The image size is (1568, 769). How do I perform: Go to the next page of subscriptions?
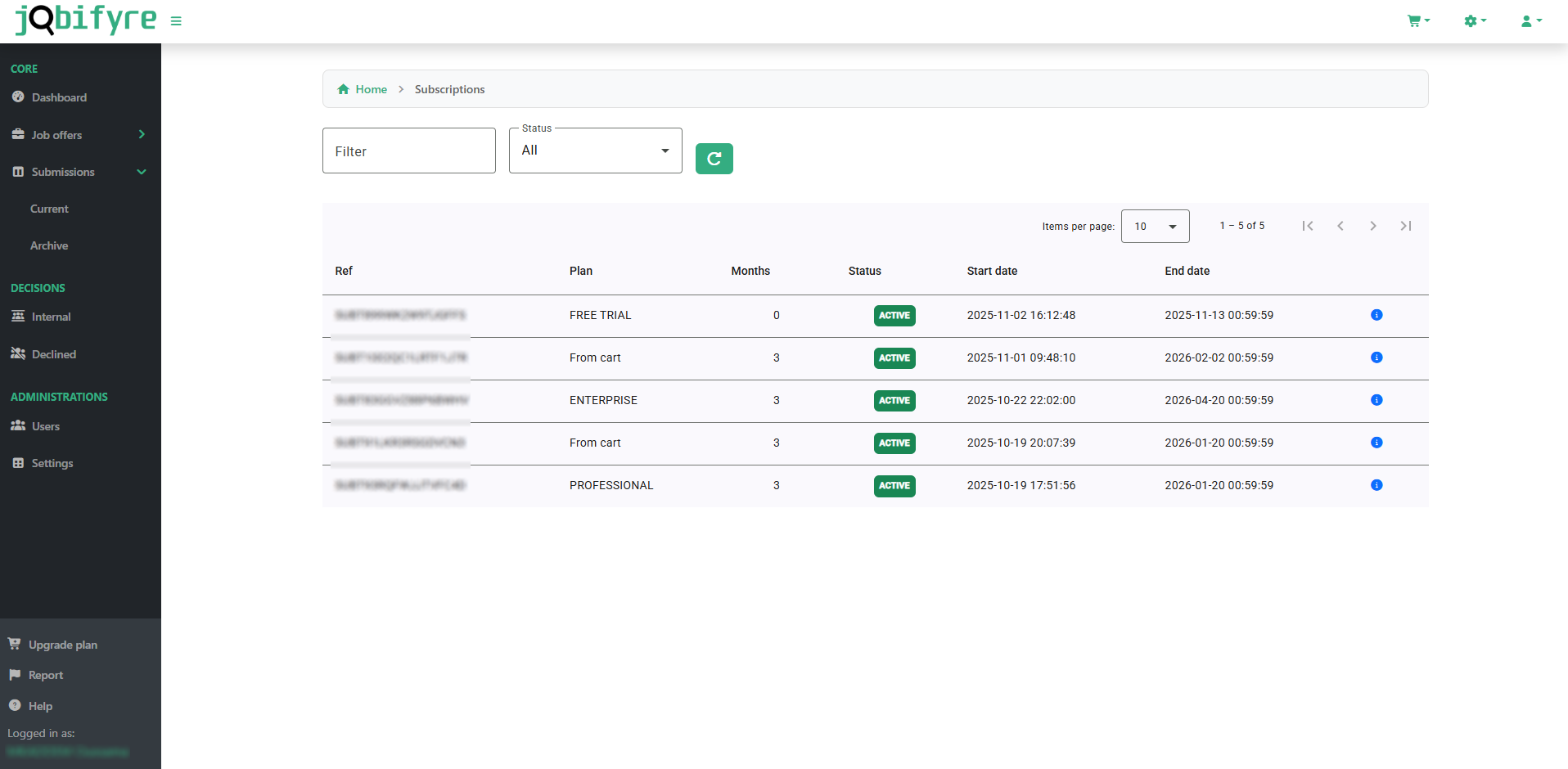click(1373, 226)
